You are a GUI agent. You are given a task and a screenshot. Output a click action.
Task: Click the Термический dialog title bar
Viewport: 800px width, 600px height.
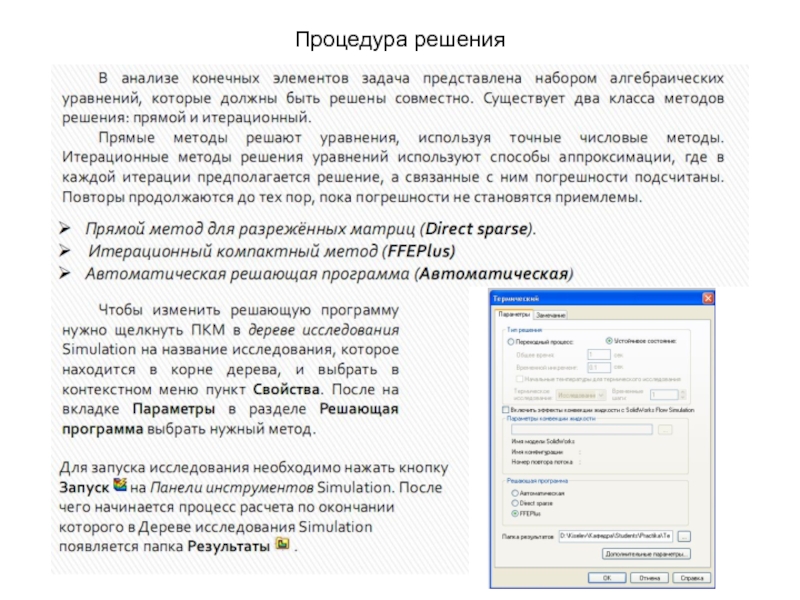pos(602,298)
